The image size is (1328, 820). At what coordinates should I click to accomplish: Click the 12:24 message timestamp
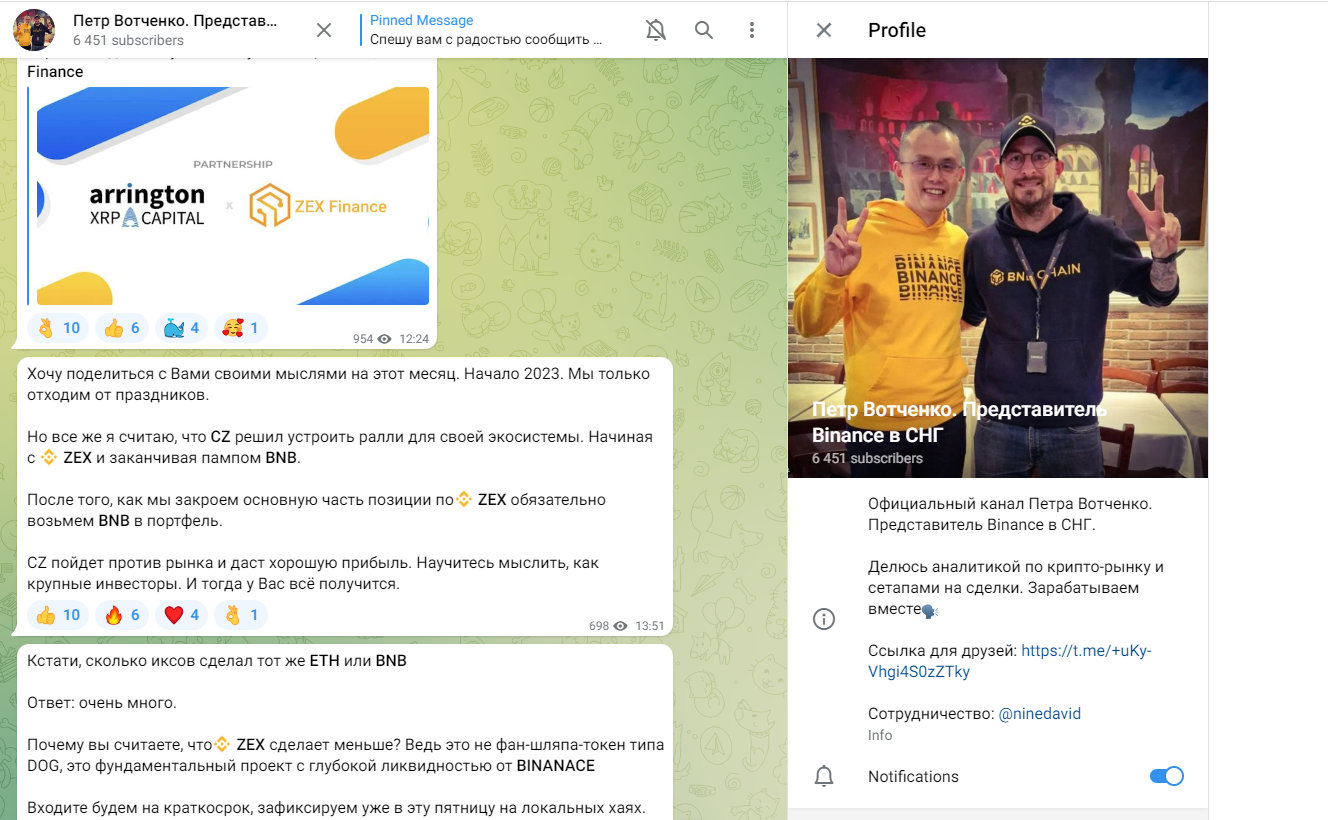point(414,339)
